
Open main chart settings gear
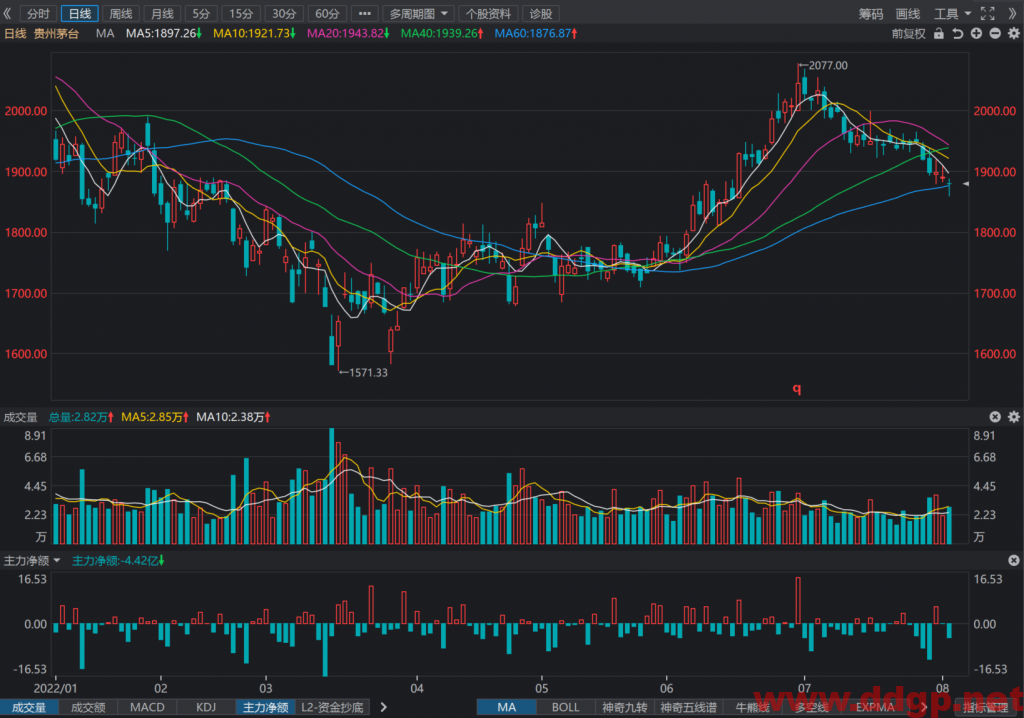[1014, 33]
